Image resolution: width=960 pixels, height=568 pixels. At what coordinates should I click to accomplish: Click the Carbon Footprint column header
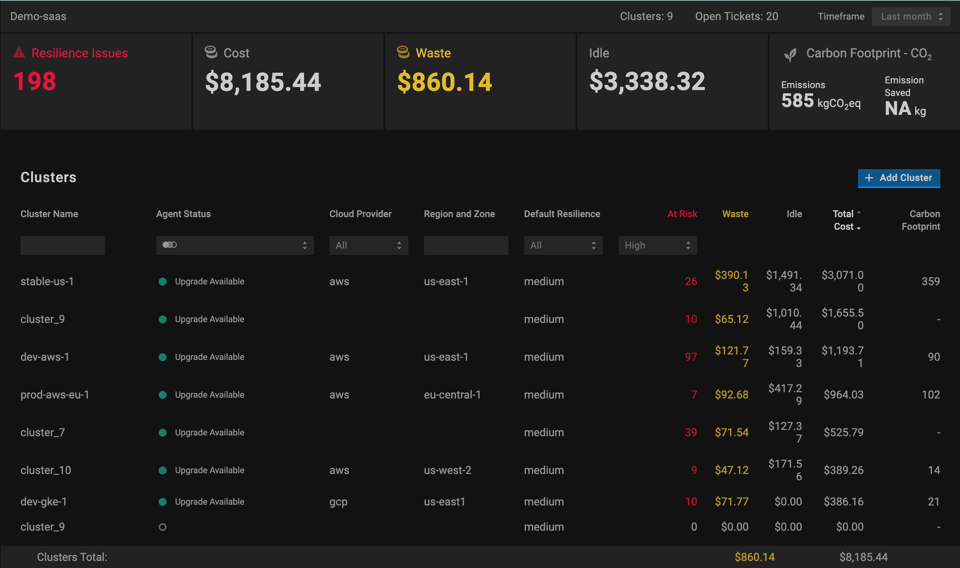point(921,220)
